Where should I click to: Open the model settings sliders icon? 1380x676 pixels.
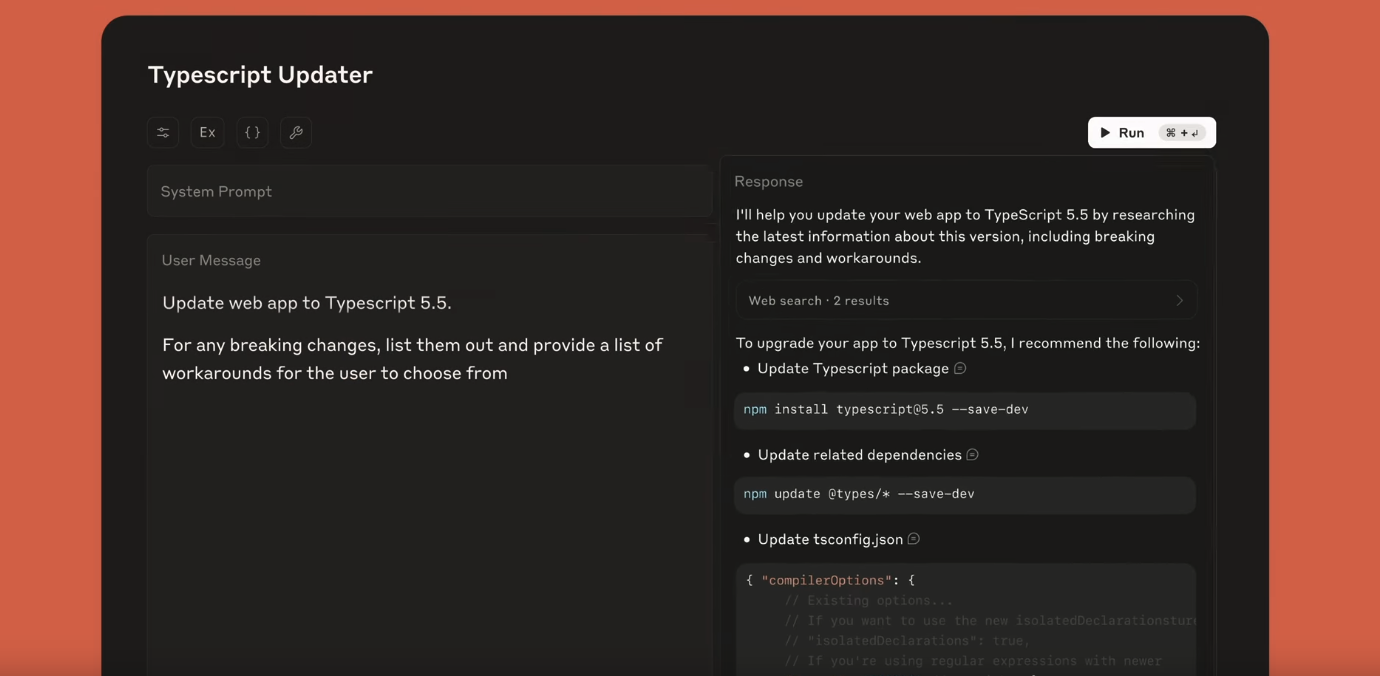pos(163,132)
